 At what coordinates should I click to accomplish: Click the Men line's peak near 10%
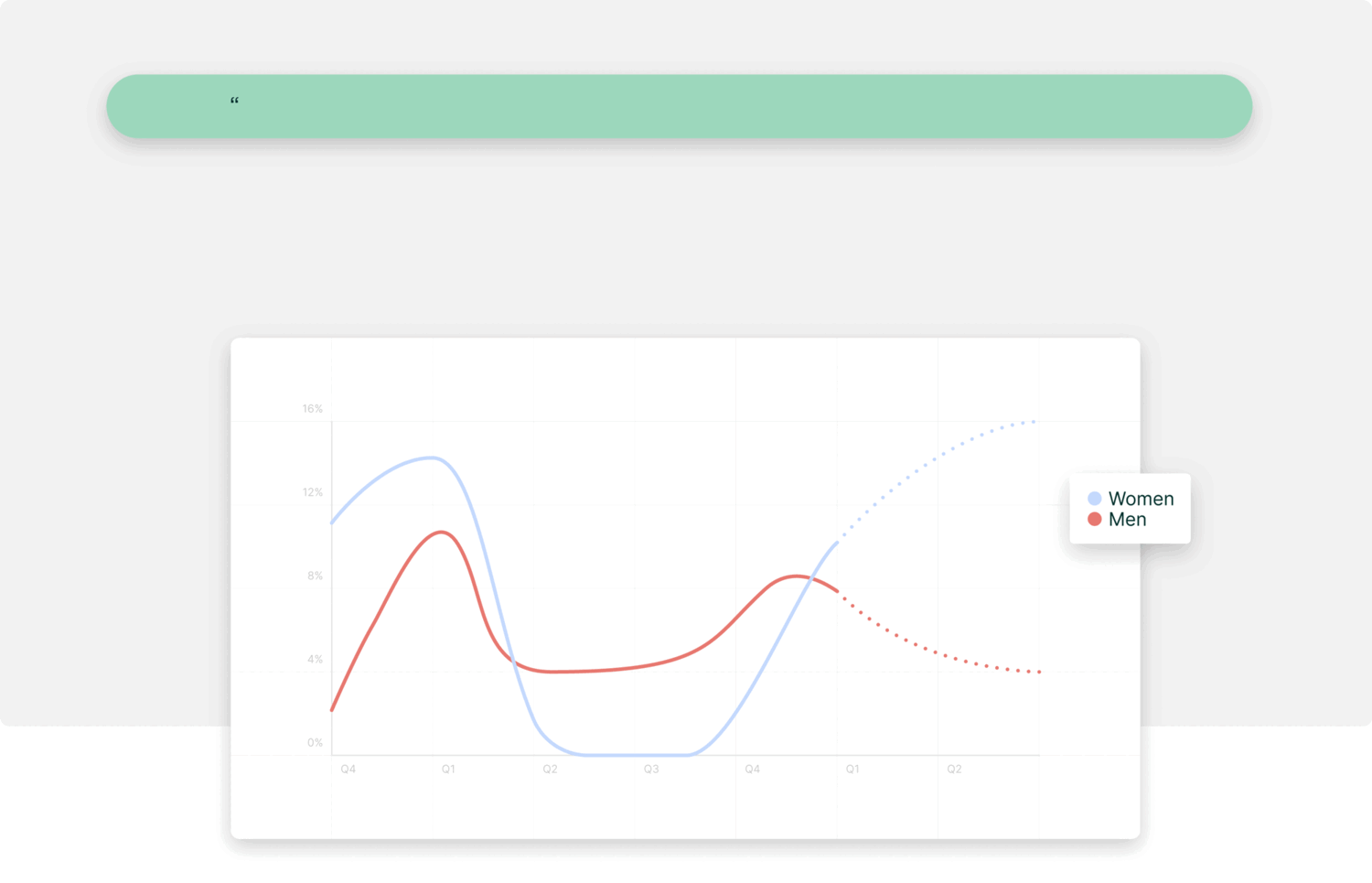pos(442,532)
